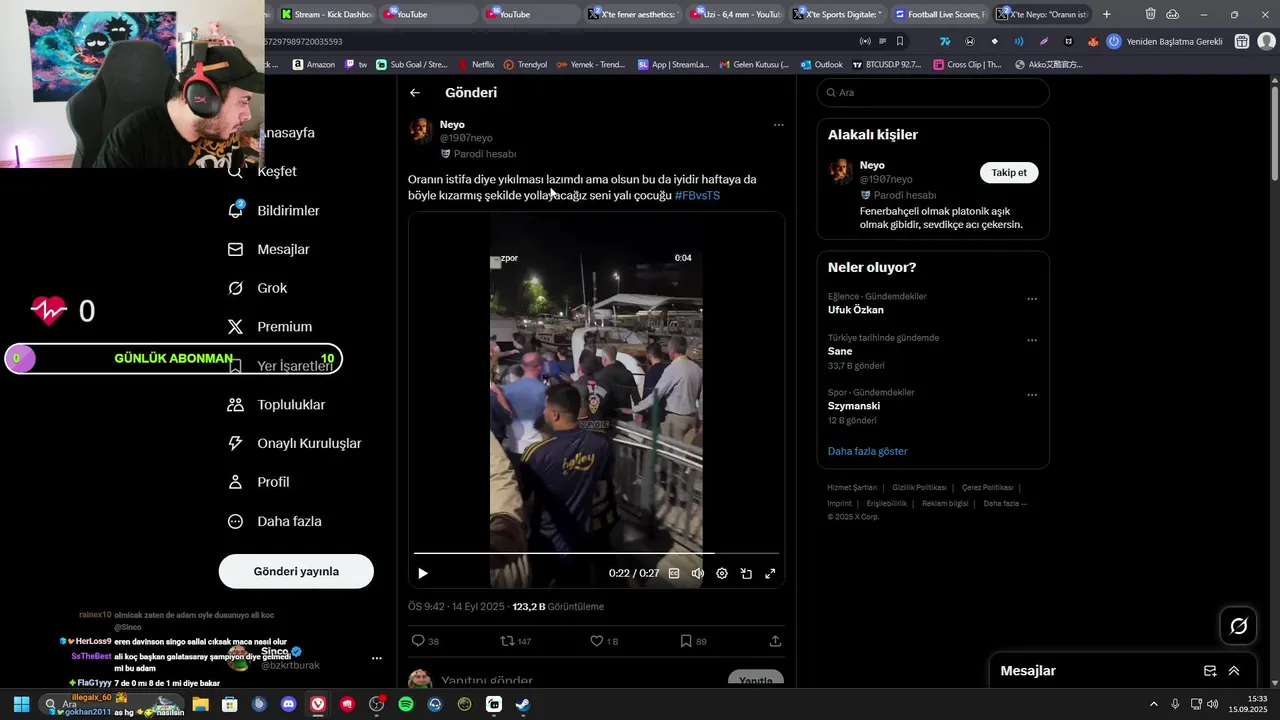Open Hizmet Şartları footer link
Screen dimensions: 1280x720
852,488
